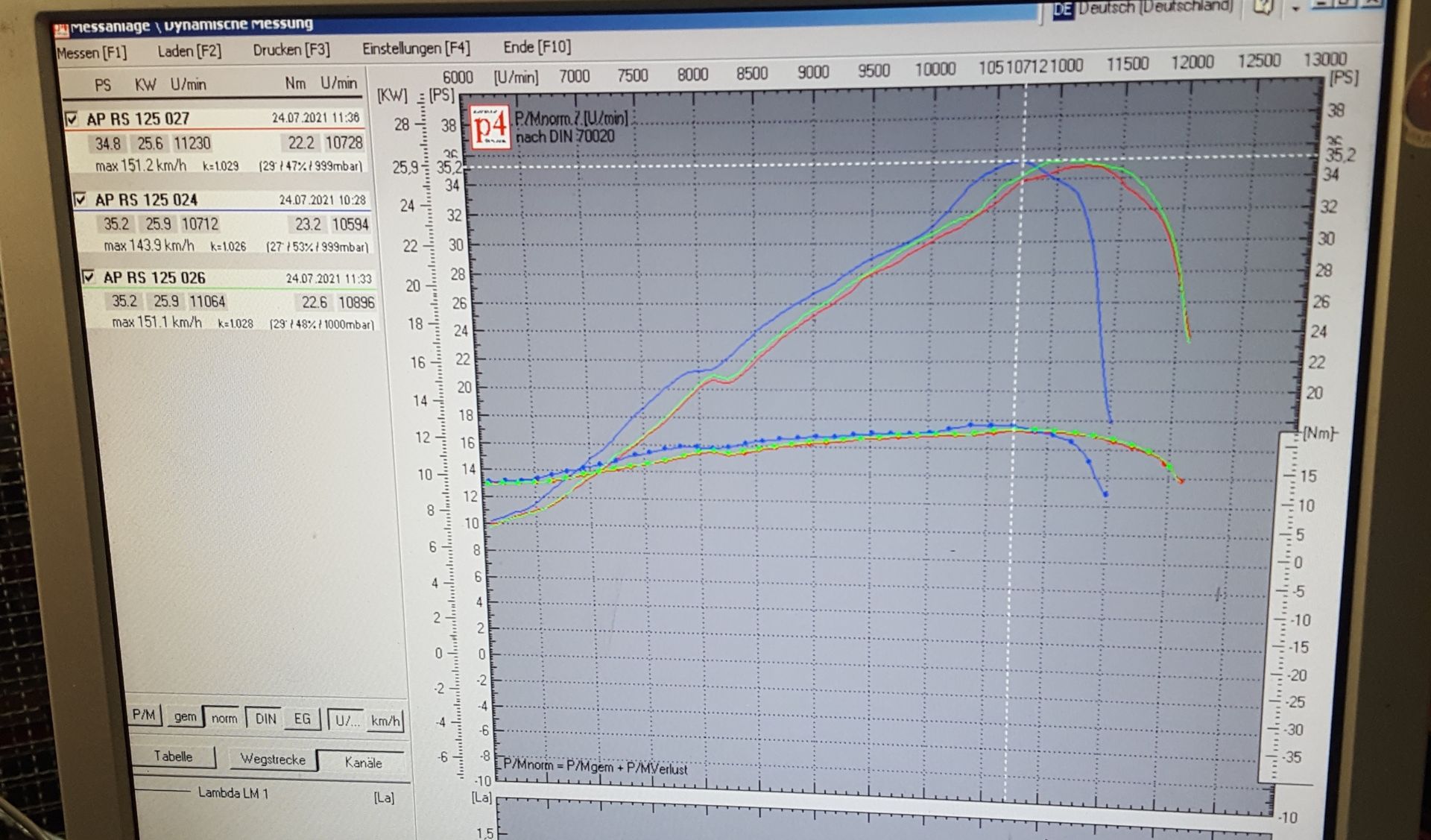This screenshot has height=840, width=1431.
Task: Disable AP RS 125 026 curve checkbox
Action: tap(89, 277)
